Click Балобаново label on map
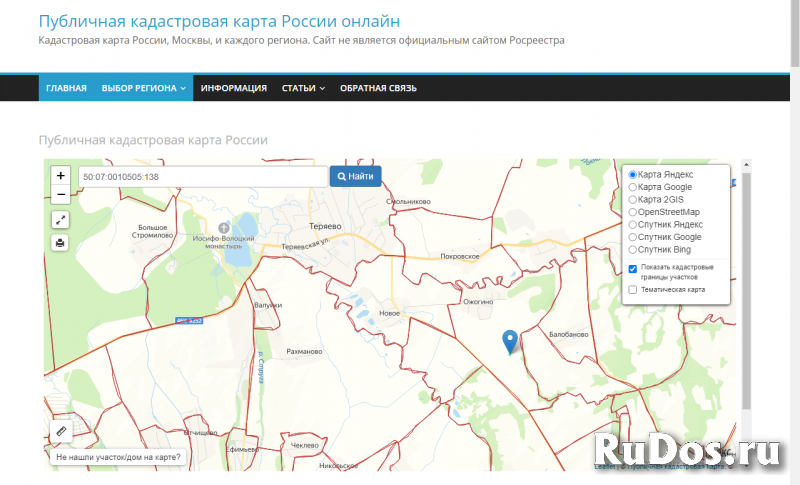The image size is (800, 485). 569,335
